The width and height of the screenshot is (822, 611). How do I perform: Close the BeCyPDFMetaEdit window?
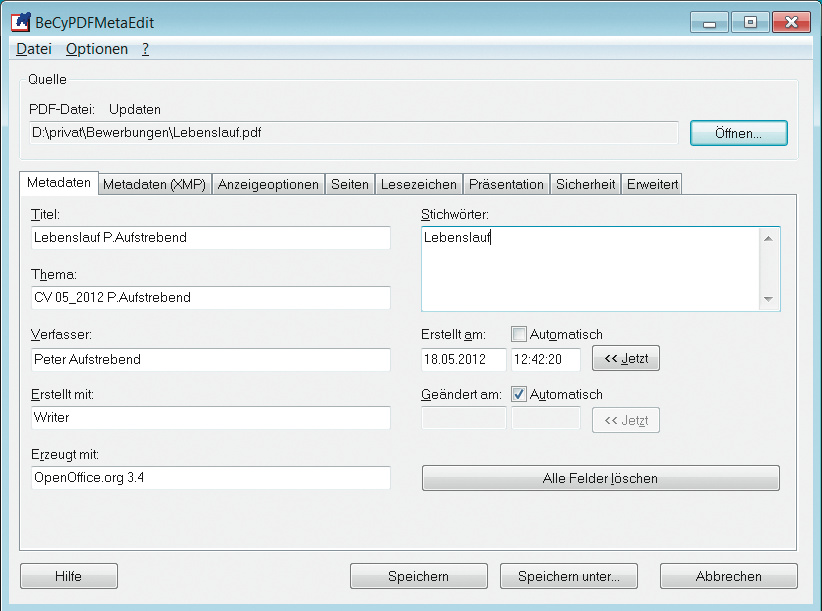click(x=792, y=23)
